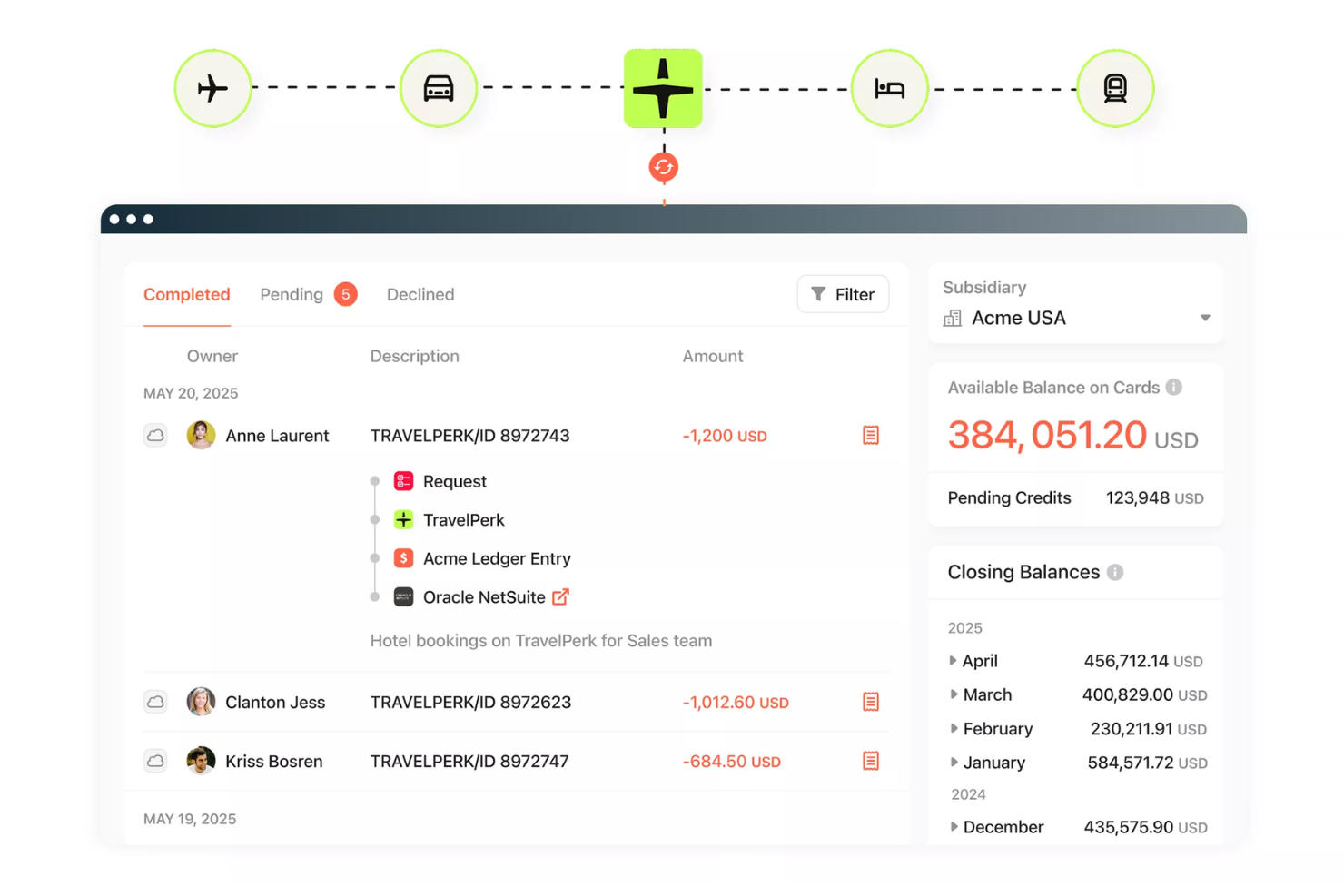Viewport: 1344px width, 896px height.
Task: Open the receipt icon for the 1,200 USD transaction
Action: (x=871, y=435)
